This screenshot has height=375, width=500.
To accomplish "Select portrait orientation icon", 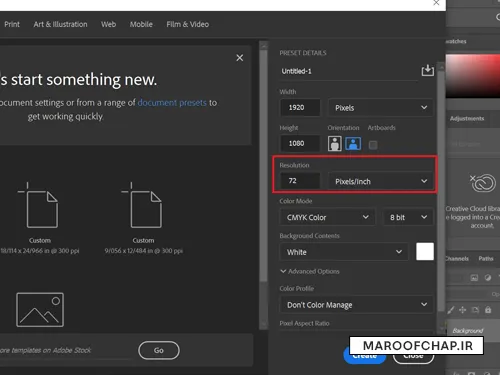I will pyautogui.click(x=334, y=144).
